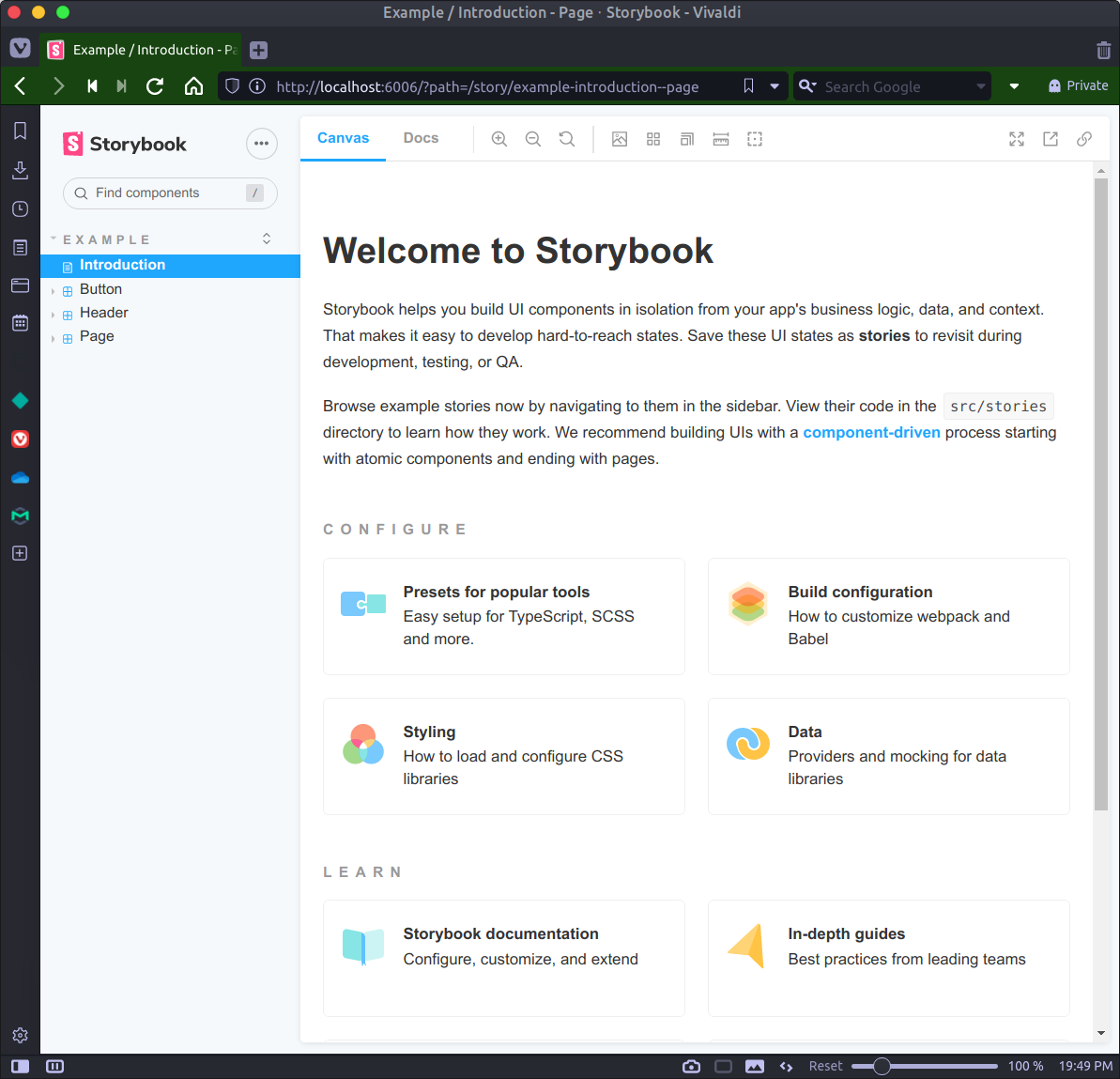
Task: Open the component-driven link
Action: (871, 432)
